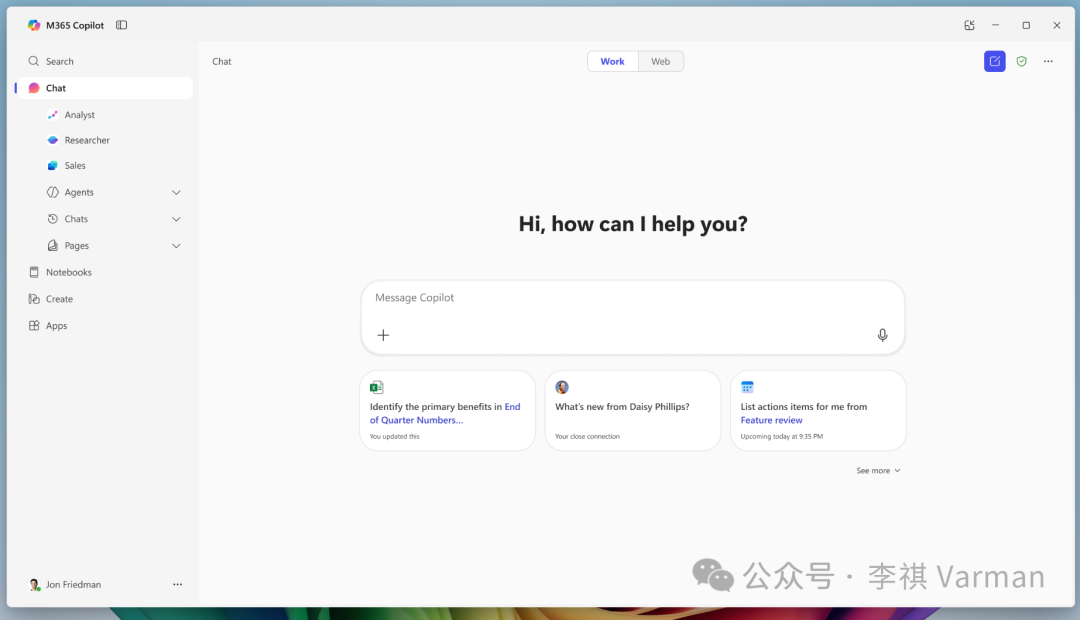Switch to the Web tab

661,61
